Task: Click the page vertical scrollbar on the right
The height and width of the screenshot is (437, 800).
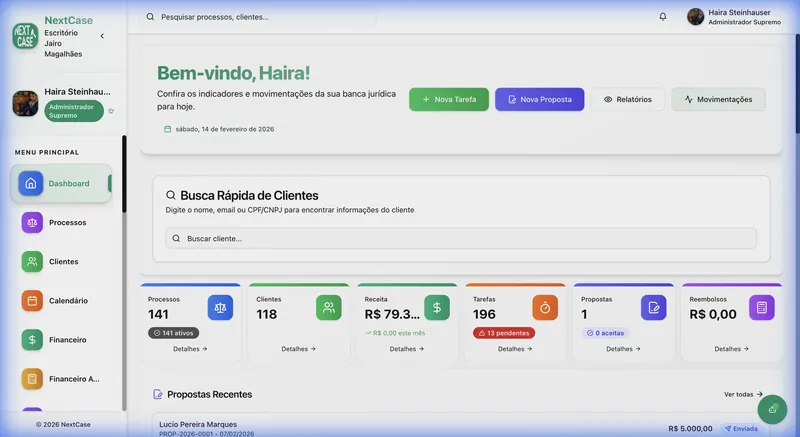Action: (797, 84)
